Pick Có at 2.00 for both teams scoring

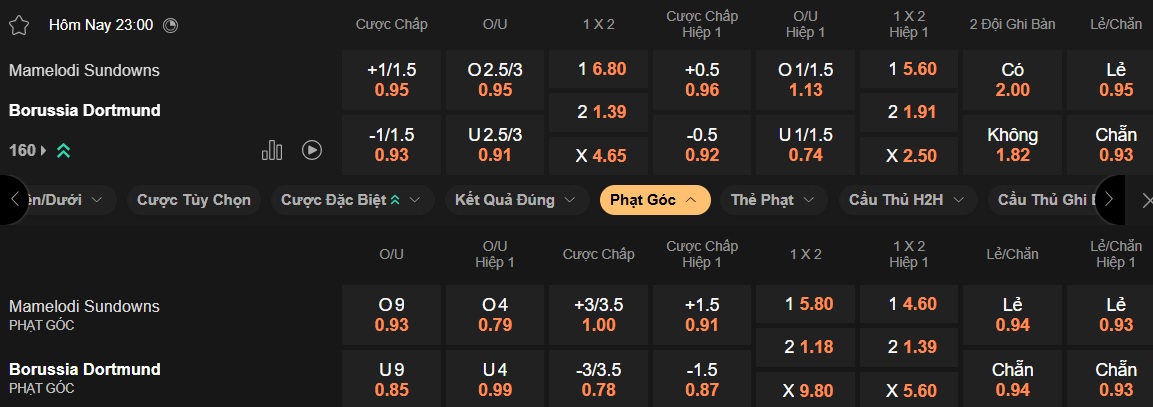point(1012,80)
